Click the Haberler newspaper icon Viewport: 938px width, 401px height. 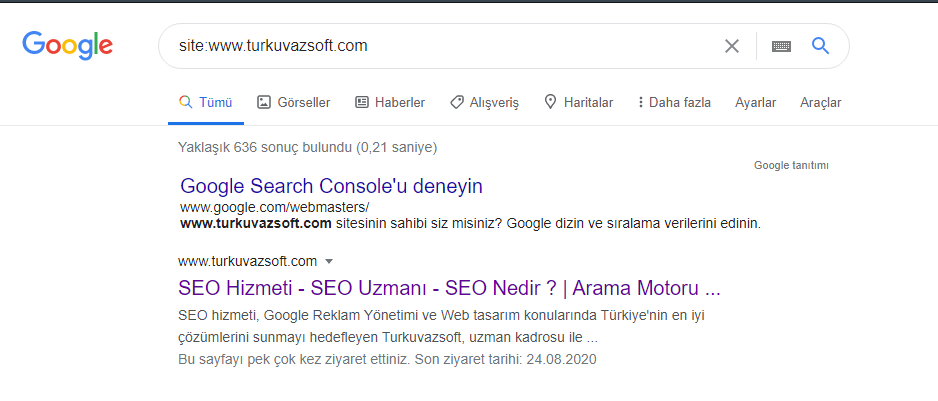click(x=362, y=102)
